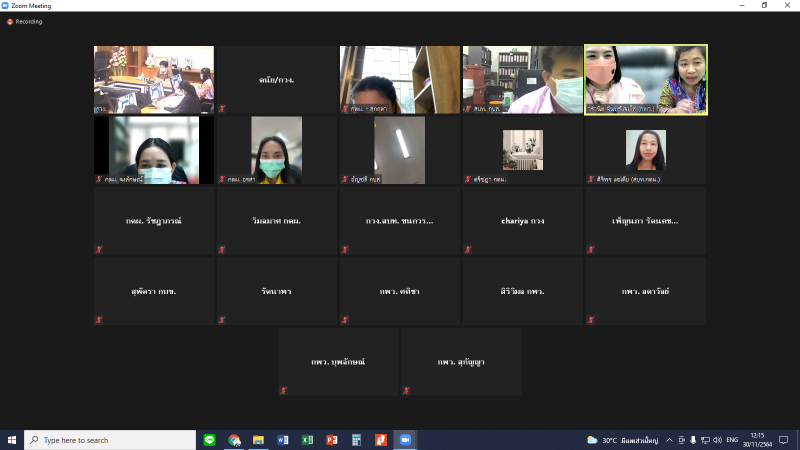Open Microsoft Excel from the taskbar
Screen dimensions: 800x450
click(307, 440)
